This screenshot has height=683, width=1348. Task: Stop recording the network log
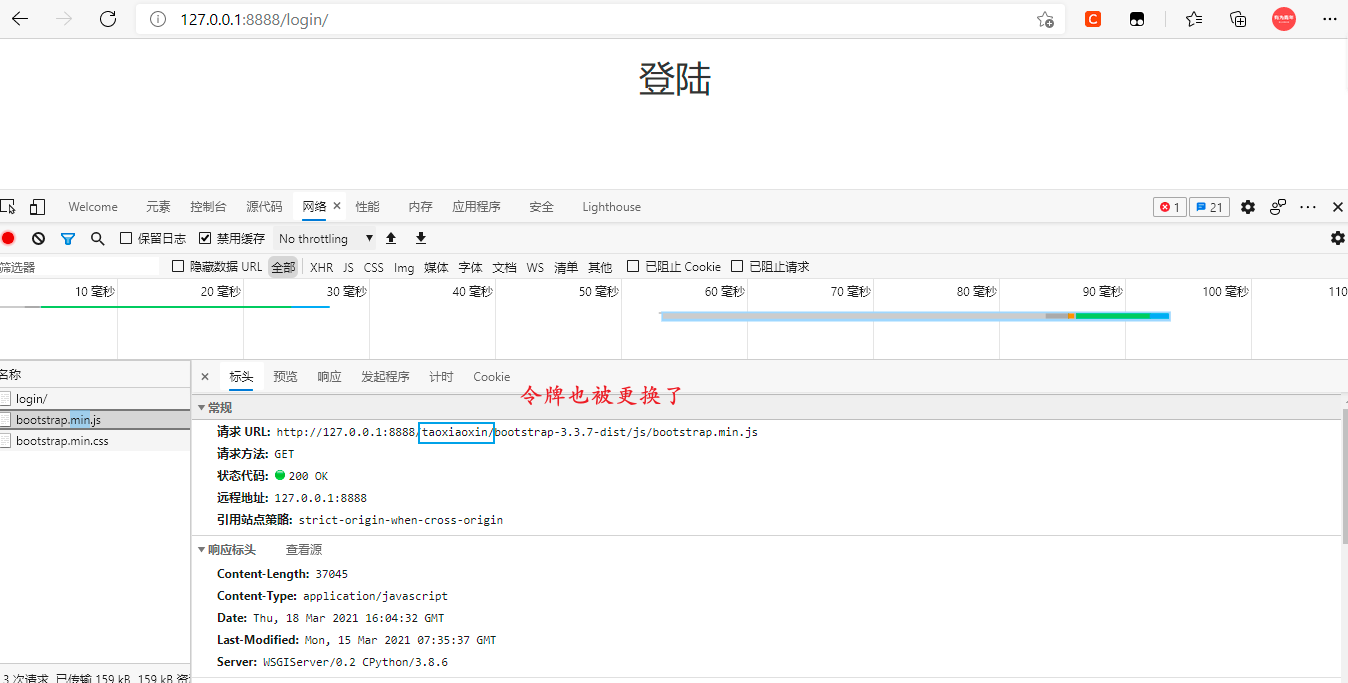(8, 238)
